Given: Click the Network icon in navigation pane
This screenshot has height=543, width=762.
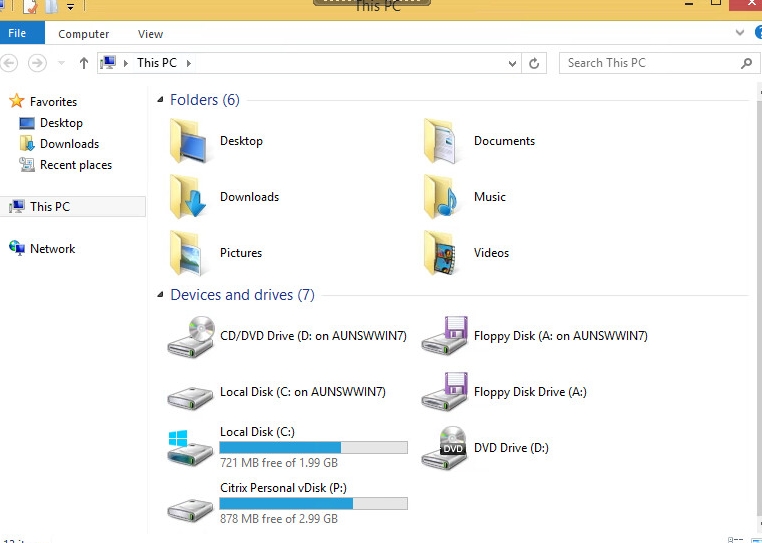Looking at the screenshot, I should point(17,248).
